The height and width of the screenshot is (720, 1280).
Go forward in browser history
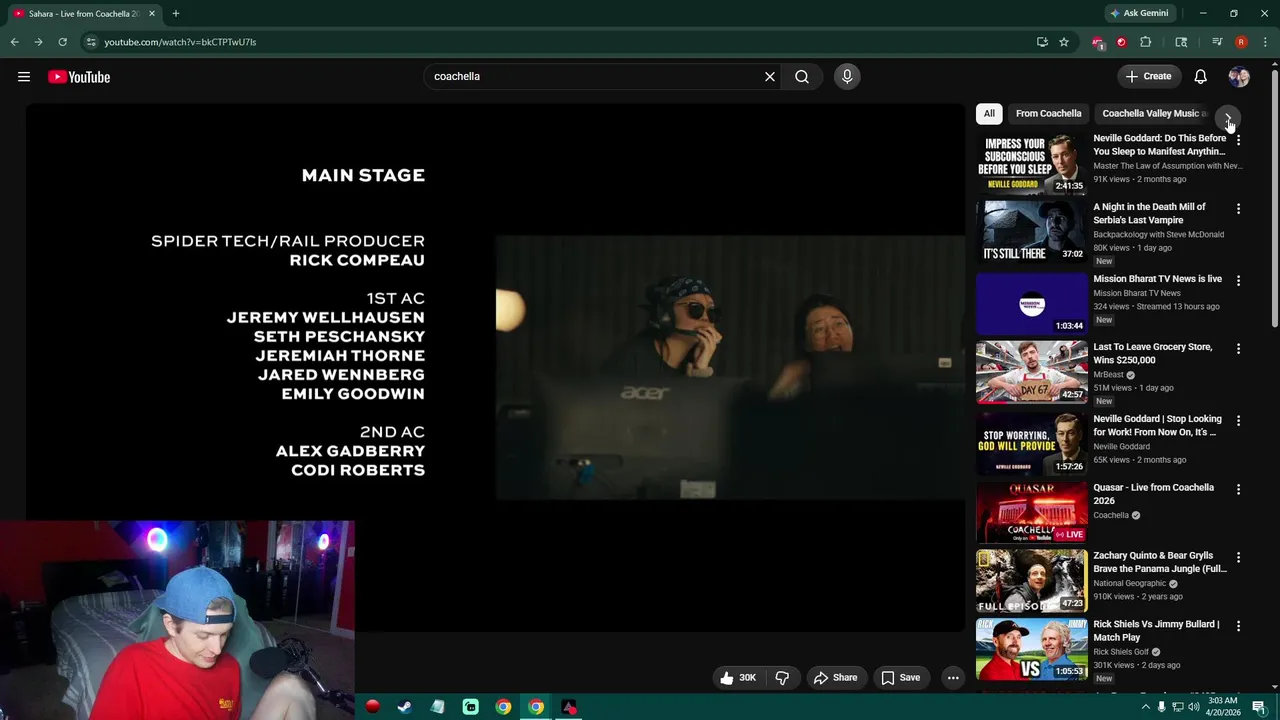pyautogui.click(x=38, y=42)
